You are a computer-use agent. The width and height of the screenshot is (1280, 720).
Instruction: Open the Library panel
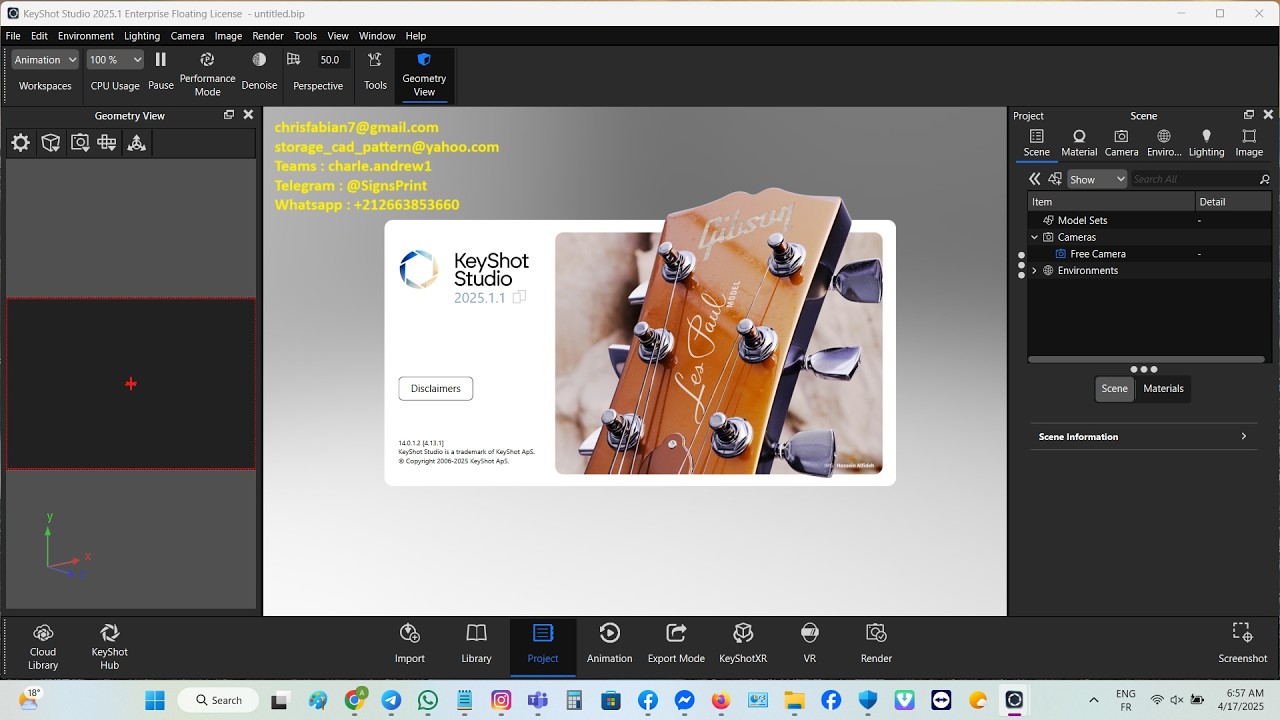477,644
